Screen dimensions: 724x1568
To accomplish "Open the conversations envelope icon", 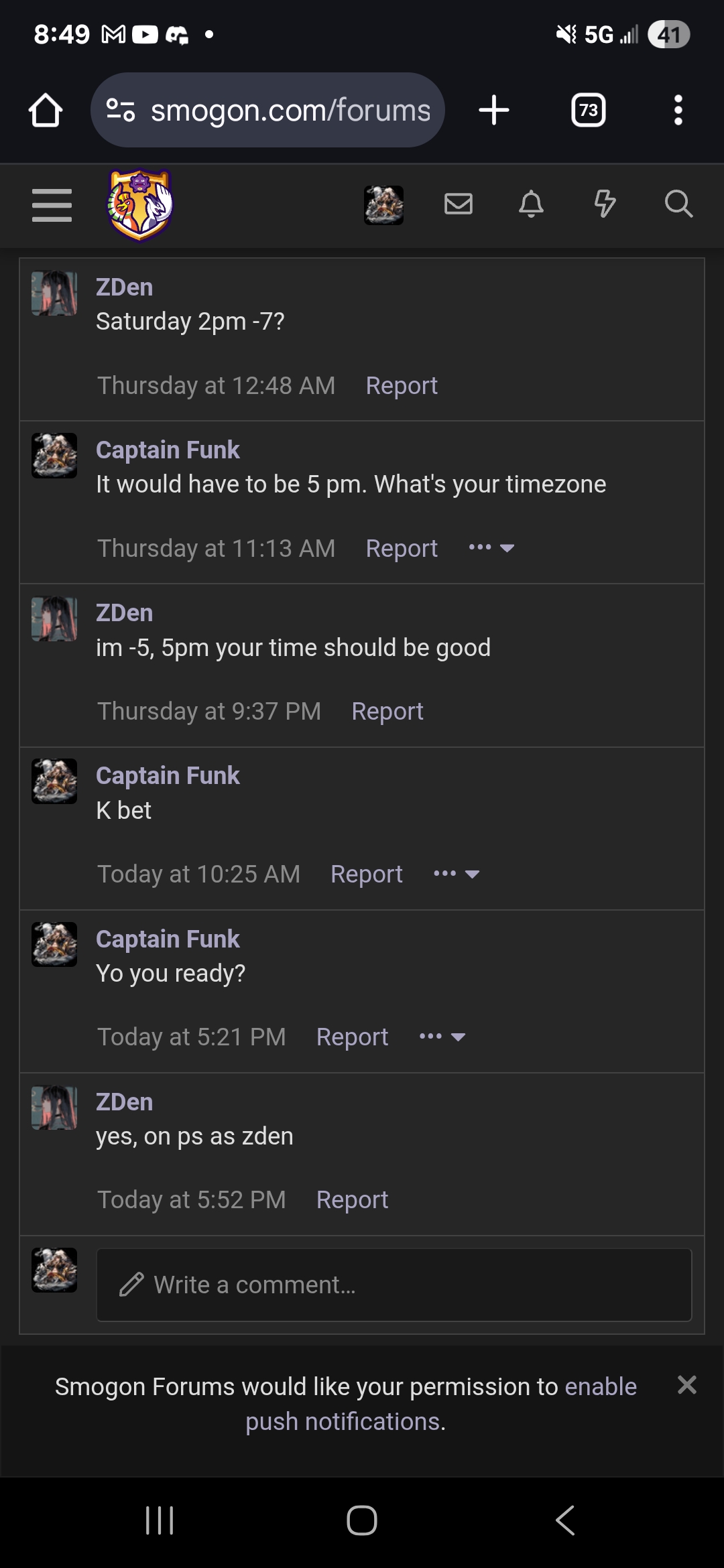I will pos(459,204).
